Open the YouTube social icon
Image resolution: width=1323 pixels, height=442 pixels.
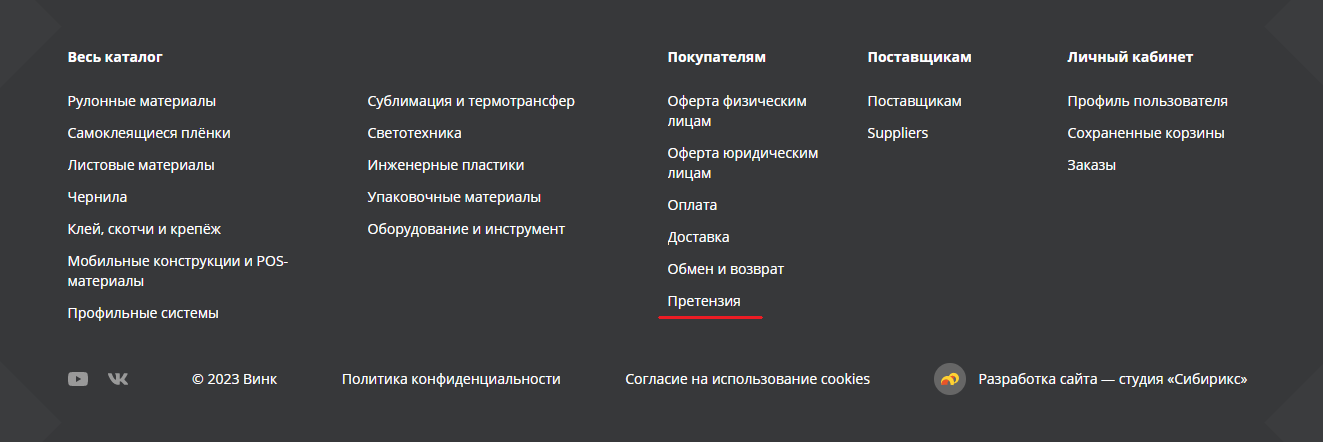78,379
